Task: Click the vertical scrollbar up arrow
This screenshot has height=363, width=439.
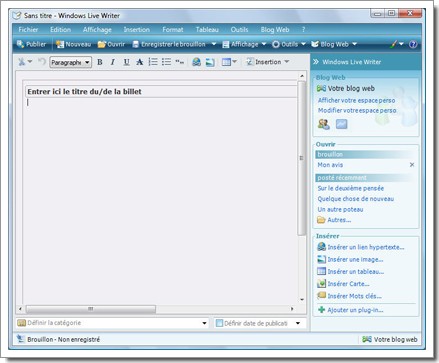Action: (x=302, y=76)
